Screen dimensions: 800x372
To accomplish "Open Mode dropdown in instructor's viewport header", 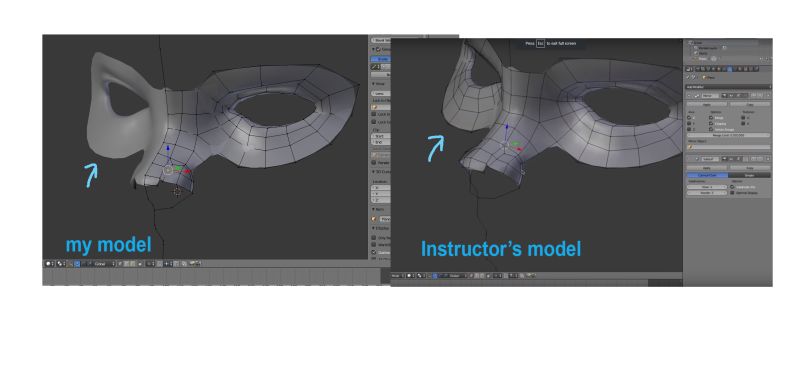I will (397, 276).
